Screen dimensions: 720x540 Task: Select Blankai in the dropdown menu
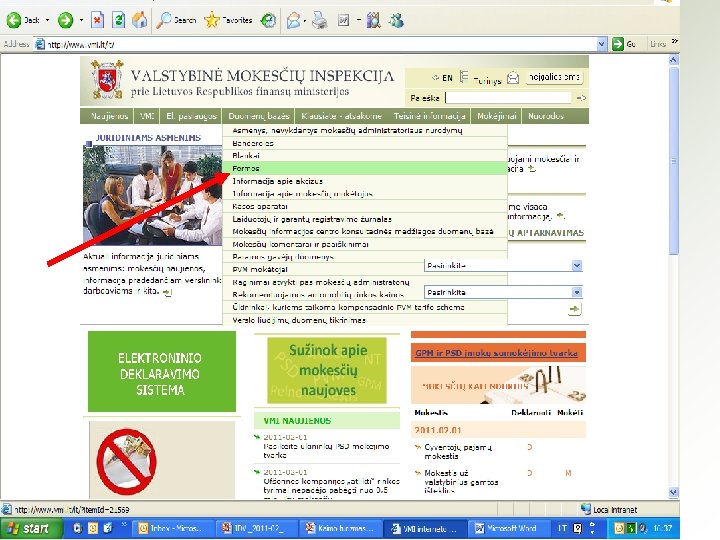pos(365,156)
